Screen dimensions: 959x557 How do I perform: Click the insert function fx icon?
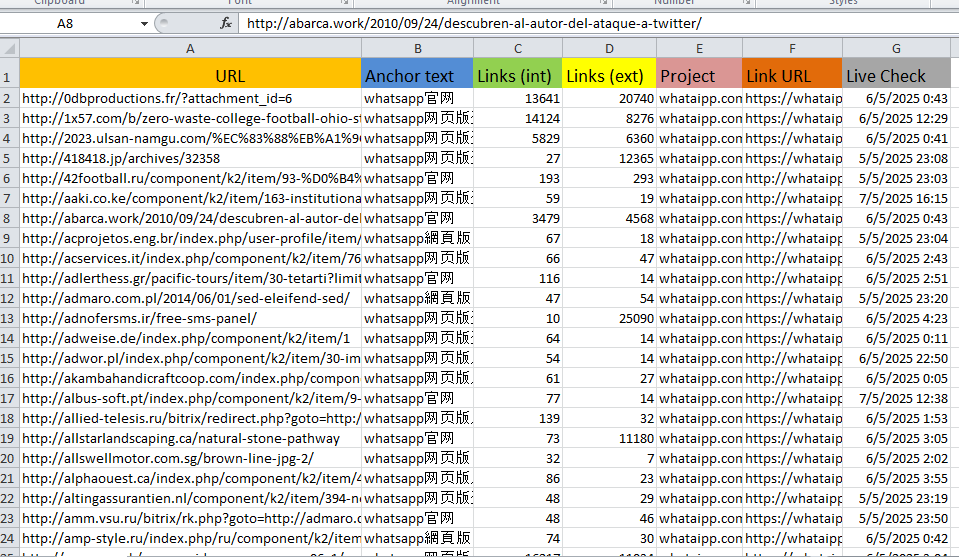click(x=226, y=23)
